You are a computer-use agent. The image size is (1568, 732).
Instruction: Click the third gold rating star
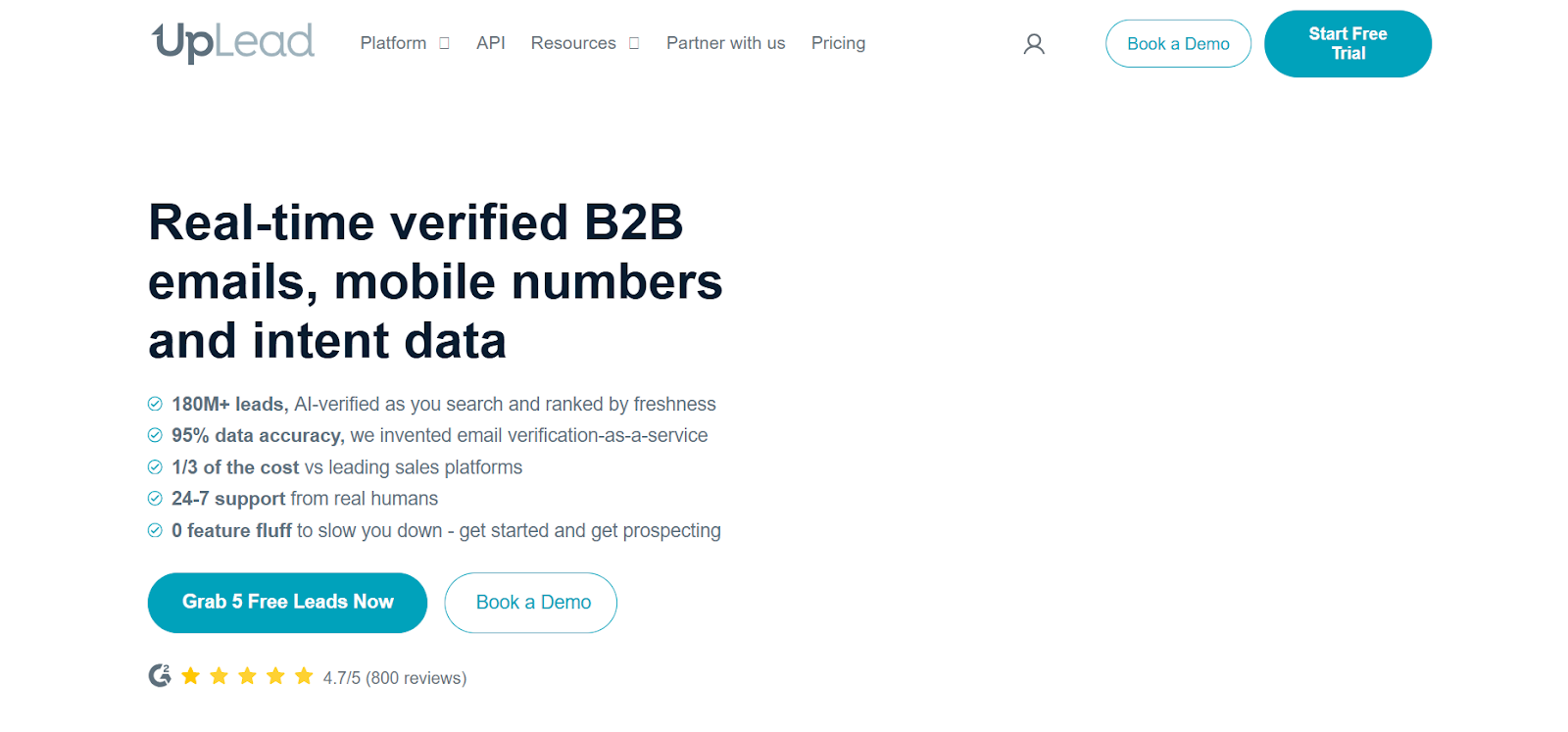pos(248,676)
